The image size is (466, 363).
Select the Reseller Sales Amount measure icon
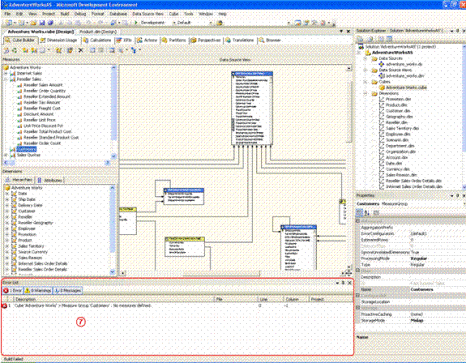point(19,85)
